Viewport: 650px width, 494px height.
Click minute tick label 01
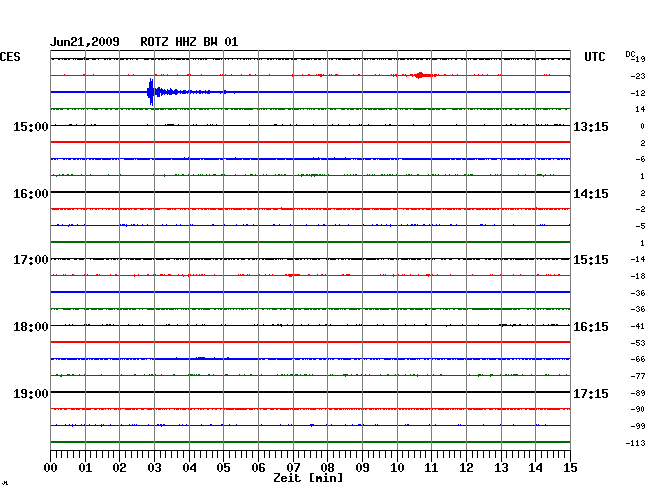[85, 467]
